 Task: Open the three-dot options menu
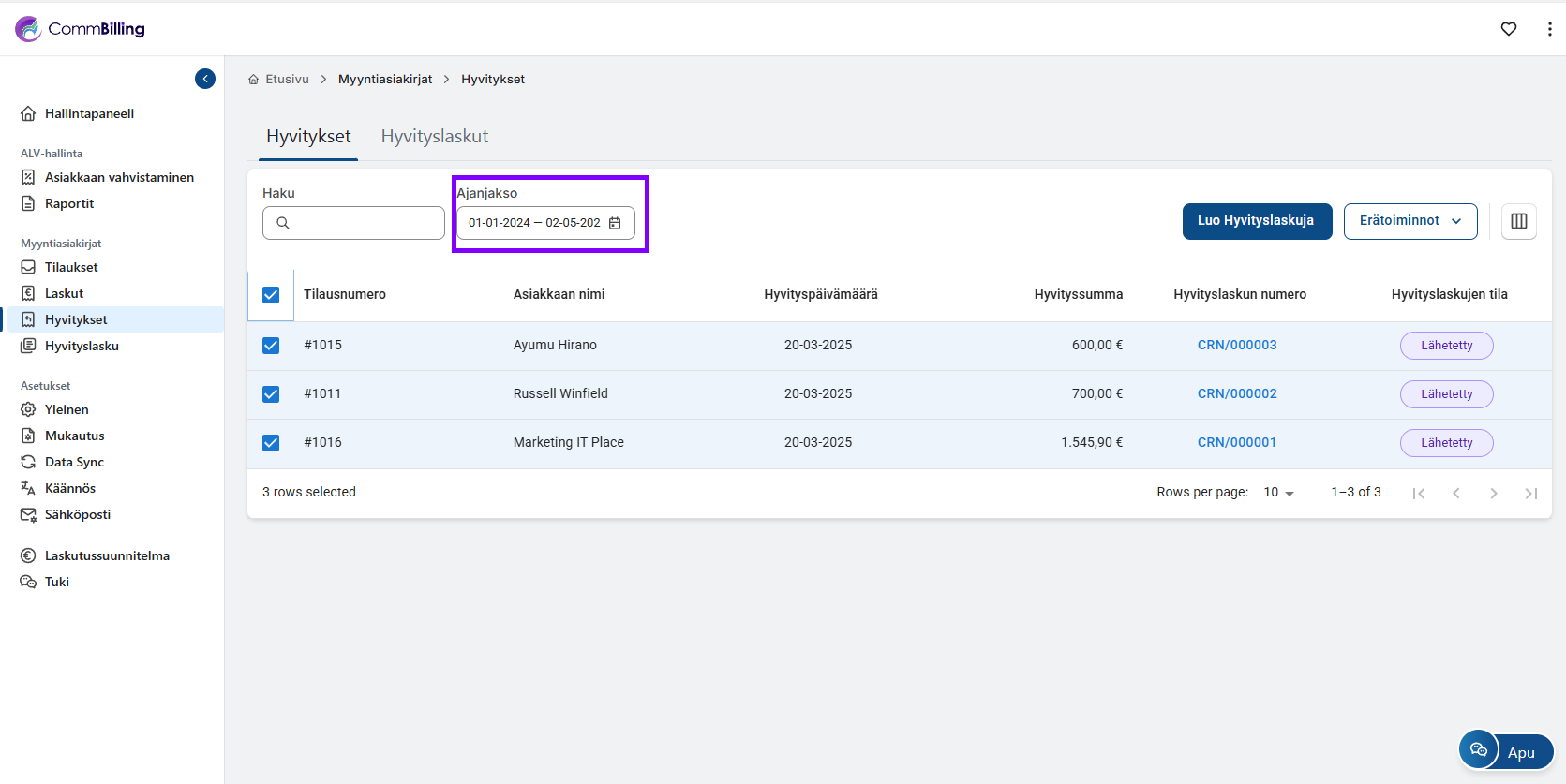coord(1549,29)
